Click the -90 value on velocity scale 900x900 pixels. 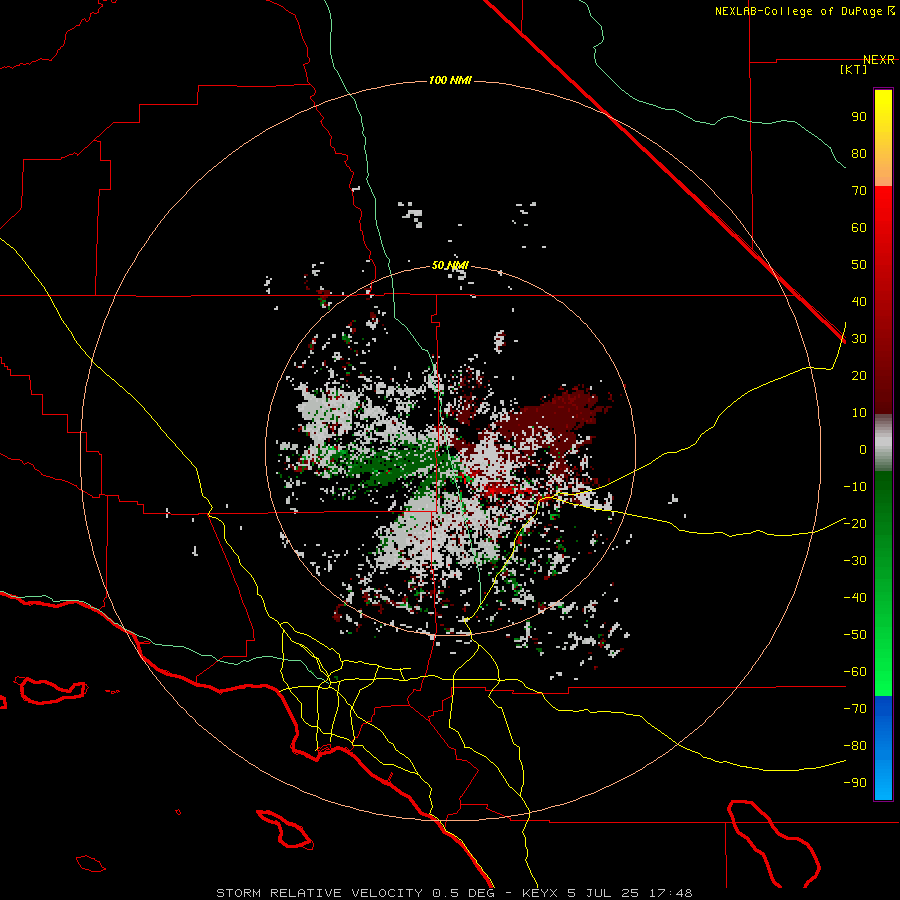pyautogui.click(x=855, y=783)
